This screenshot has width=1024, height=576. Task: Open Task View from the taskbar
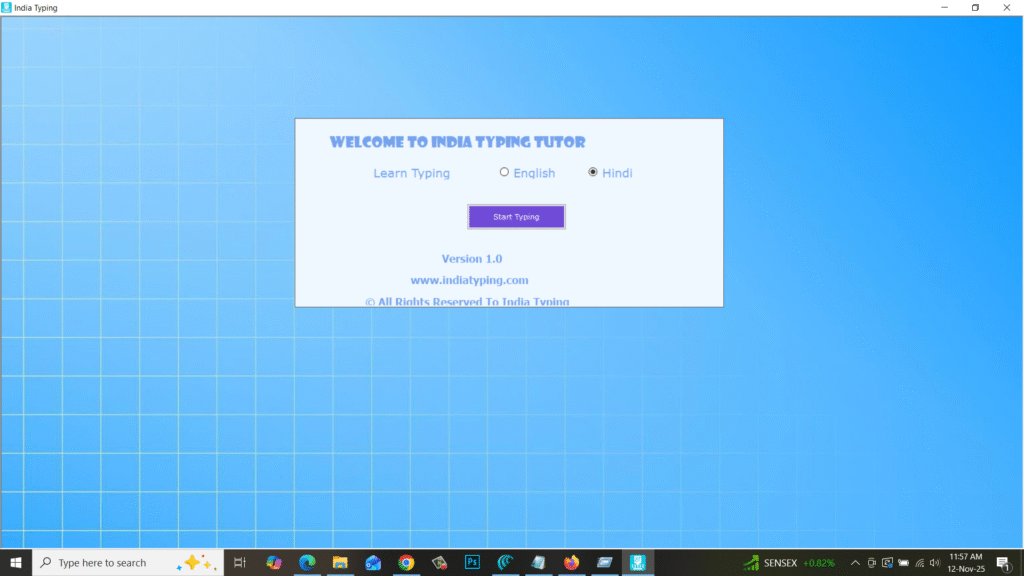pos(240,562)
